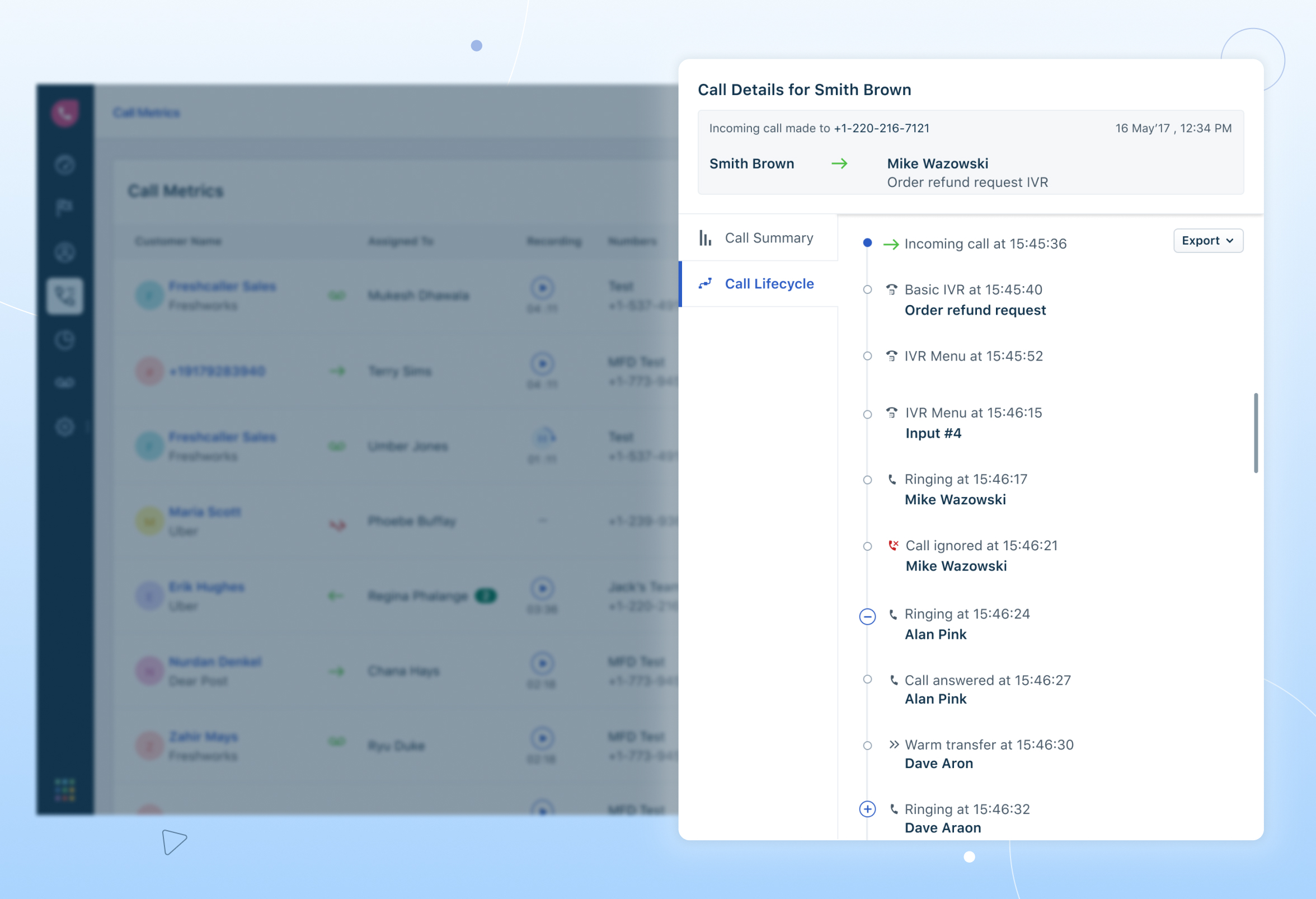Click 'Order refund request IVR' in the header

(968, 182)
